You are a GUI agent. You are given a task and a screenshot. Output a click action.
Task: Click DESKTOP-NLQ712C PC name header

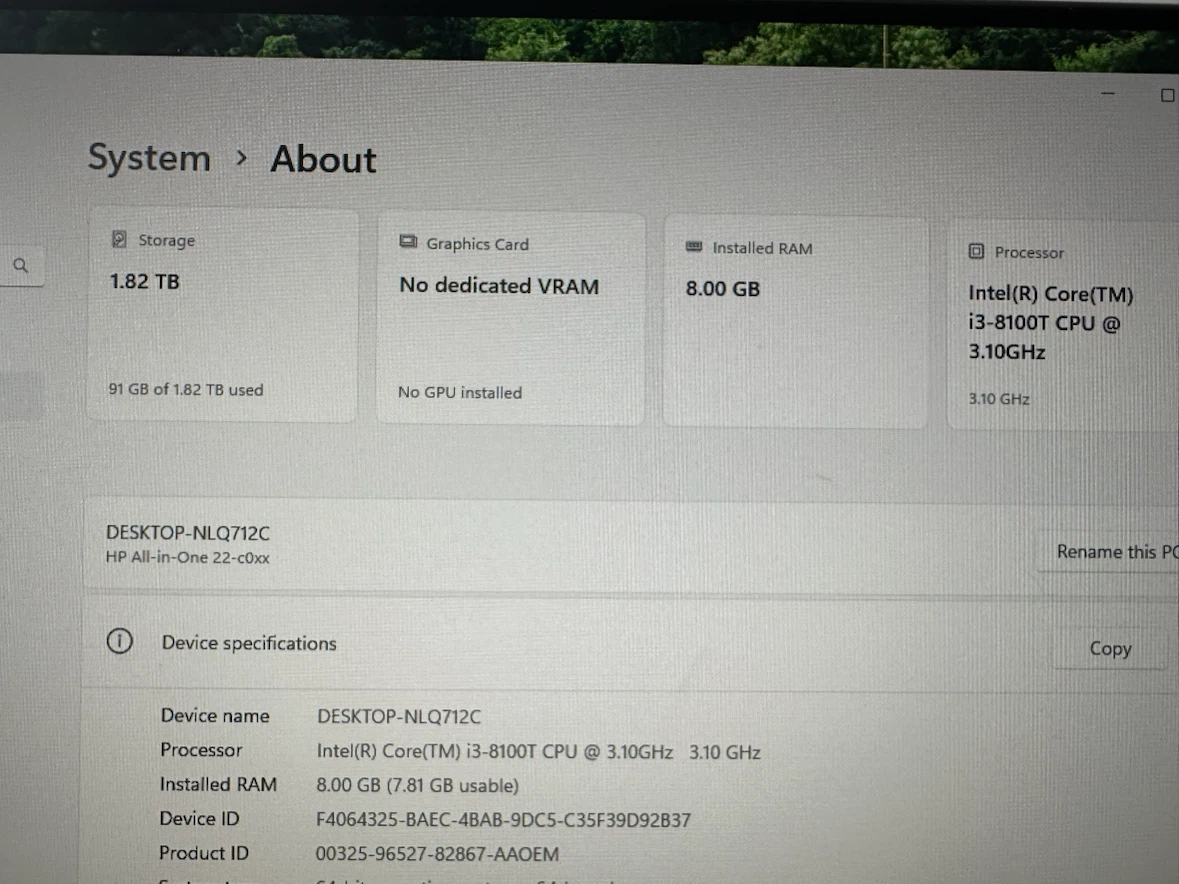pyautogui.click(x=187, y=532)
